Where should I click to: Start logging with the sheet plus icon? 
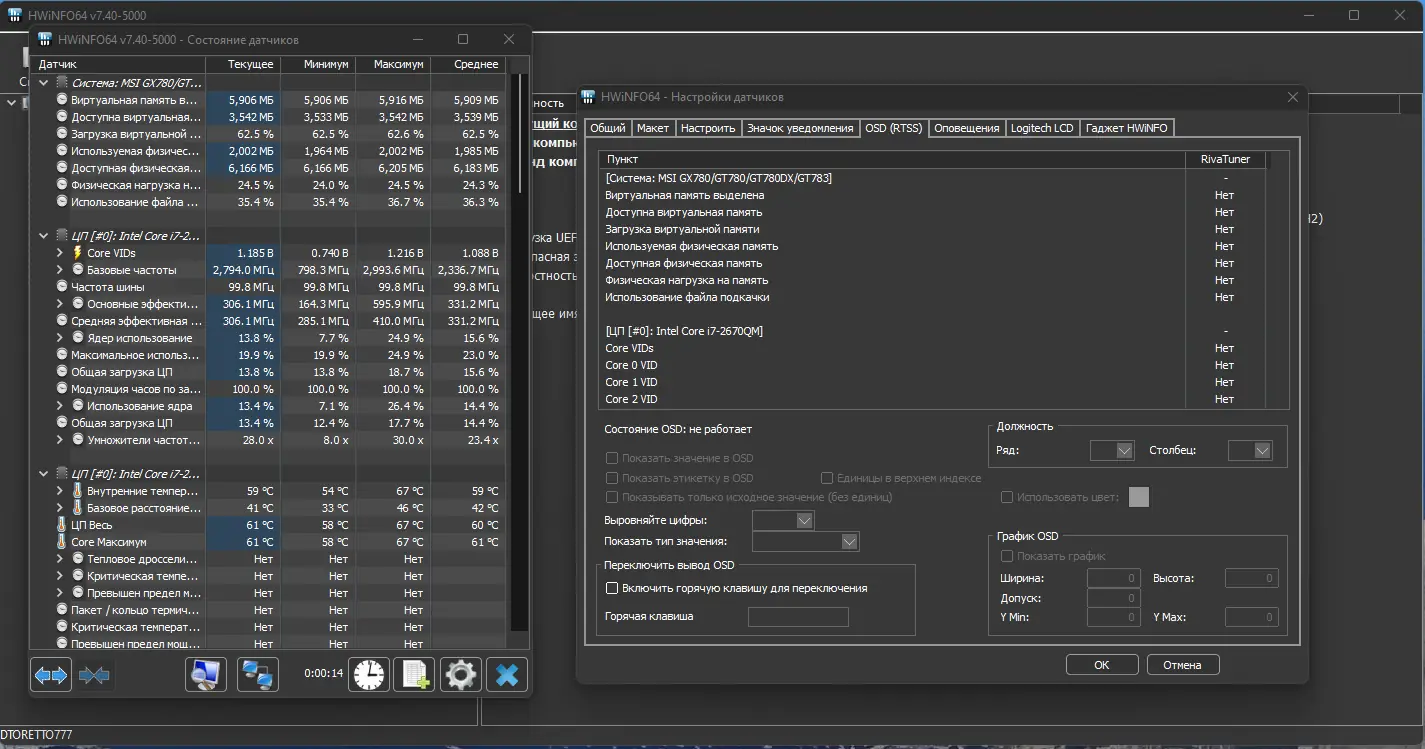[x=414, y=675]
